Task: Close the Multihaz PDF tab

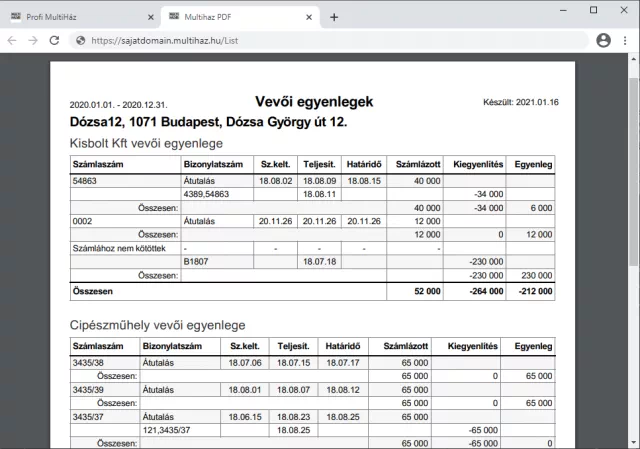Action: tap(310, 18)
